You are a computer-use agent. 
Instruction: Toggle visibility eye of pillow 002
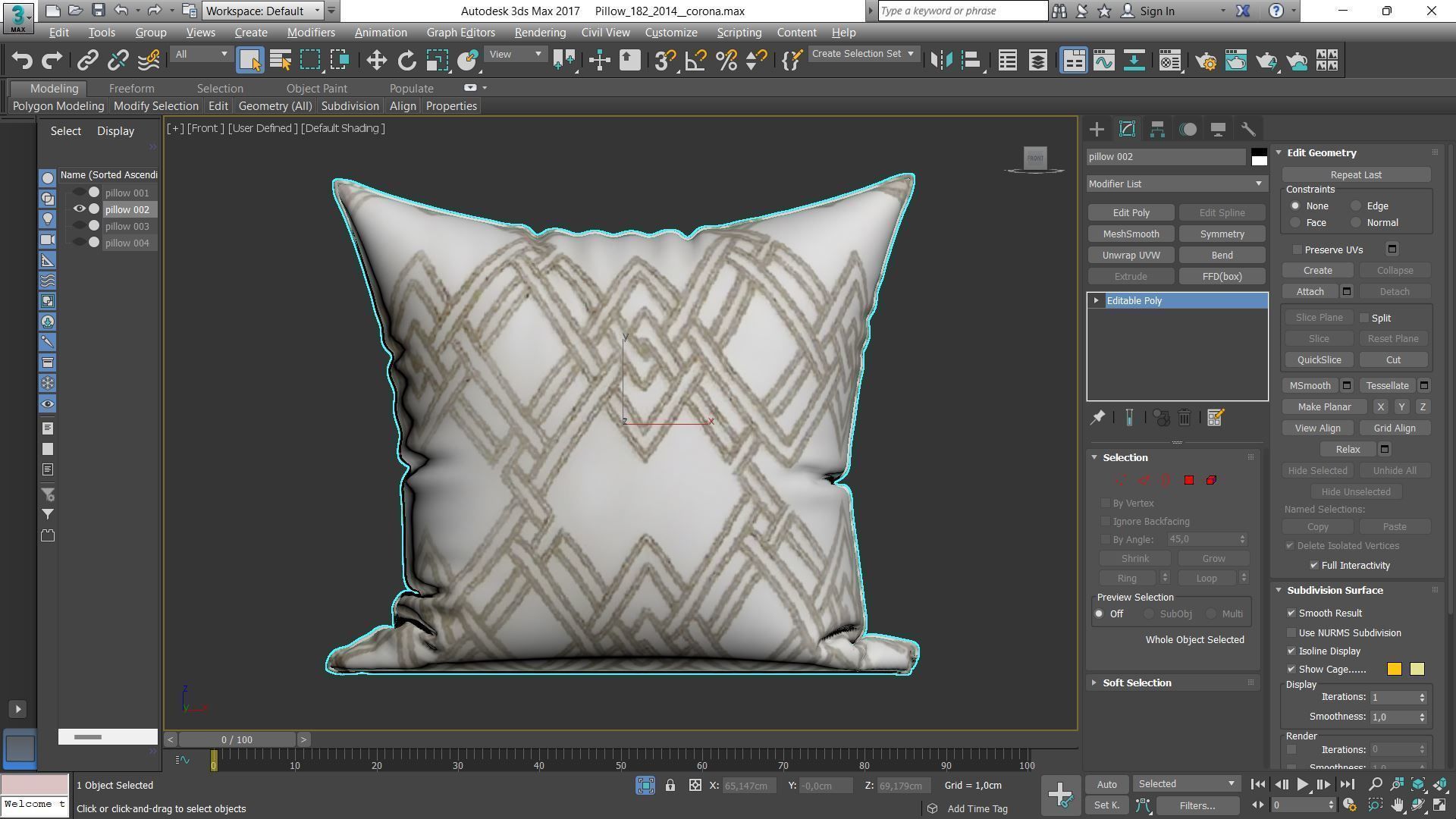(79, 209)
